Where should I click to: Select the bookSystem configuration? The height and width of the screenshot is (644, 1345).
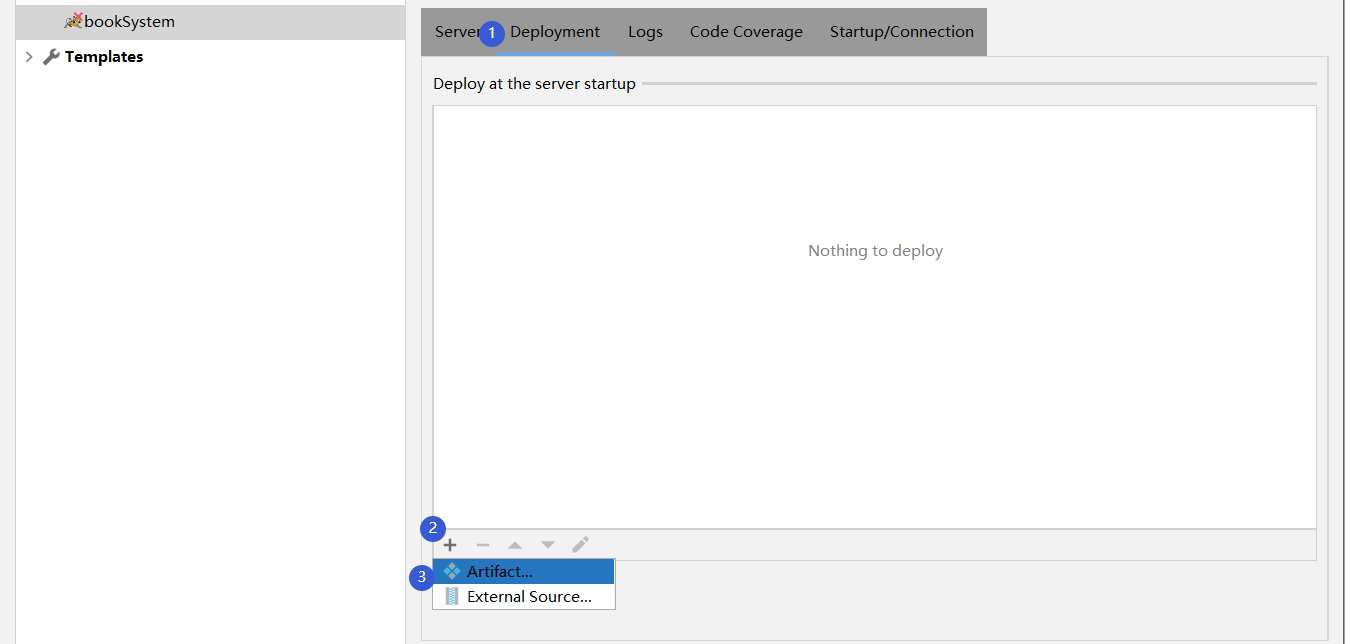[130, 20]
